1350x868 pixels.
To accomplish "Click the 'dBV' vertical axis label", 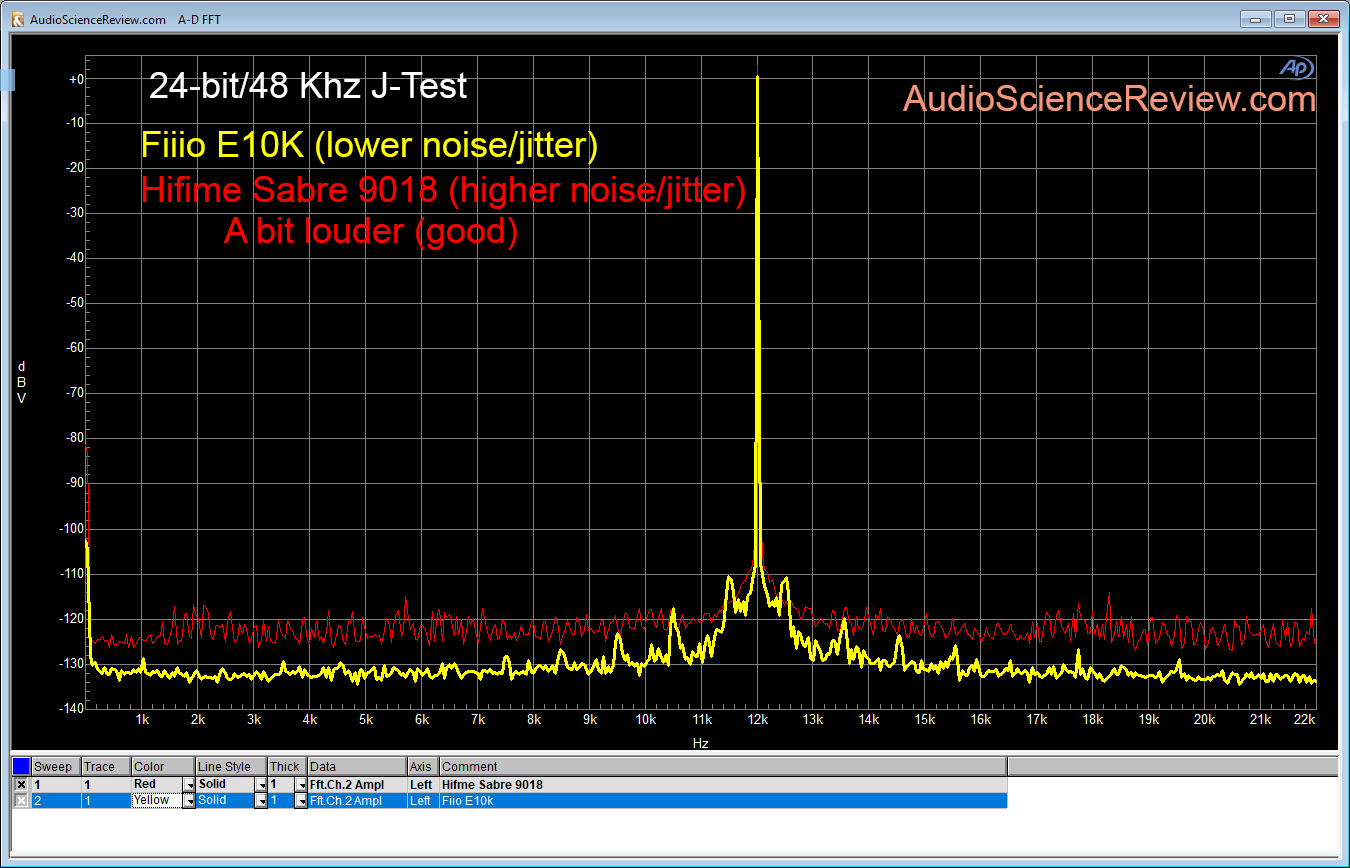I will point(22,382).
